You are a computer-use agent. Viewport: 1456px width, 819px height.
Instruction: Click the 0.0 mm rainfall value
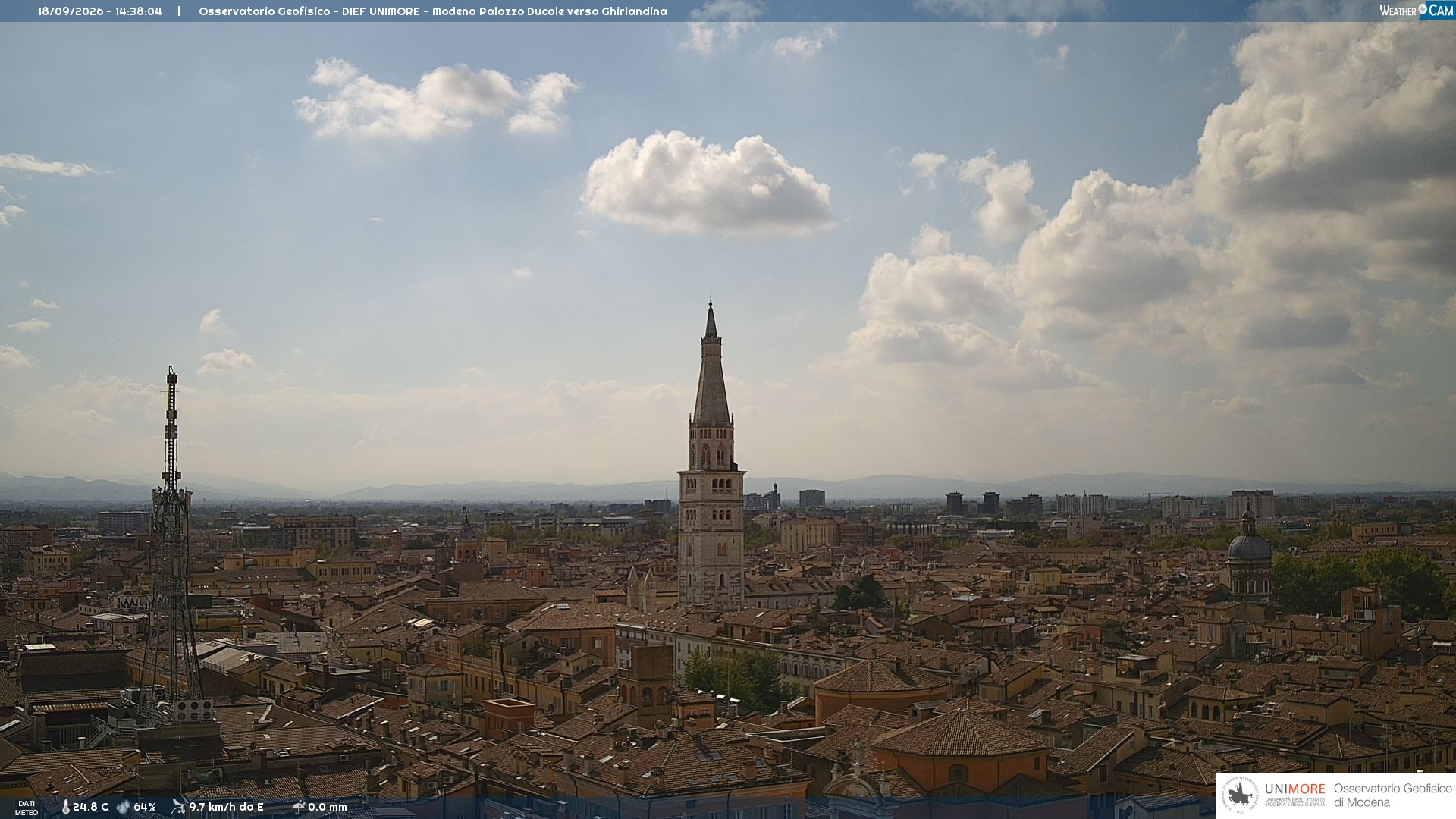327,807
